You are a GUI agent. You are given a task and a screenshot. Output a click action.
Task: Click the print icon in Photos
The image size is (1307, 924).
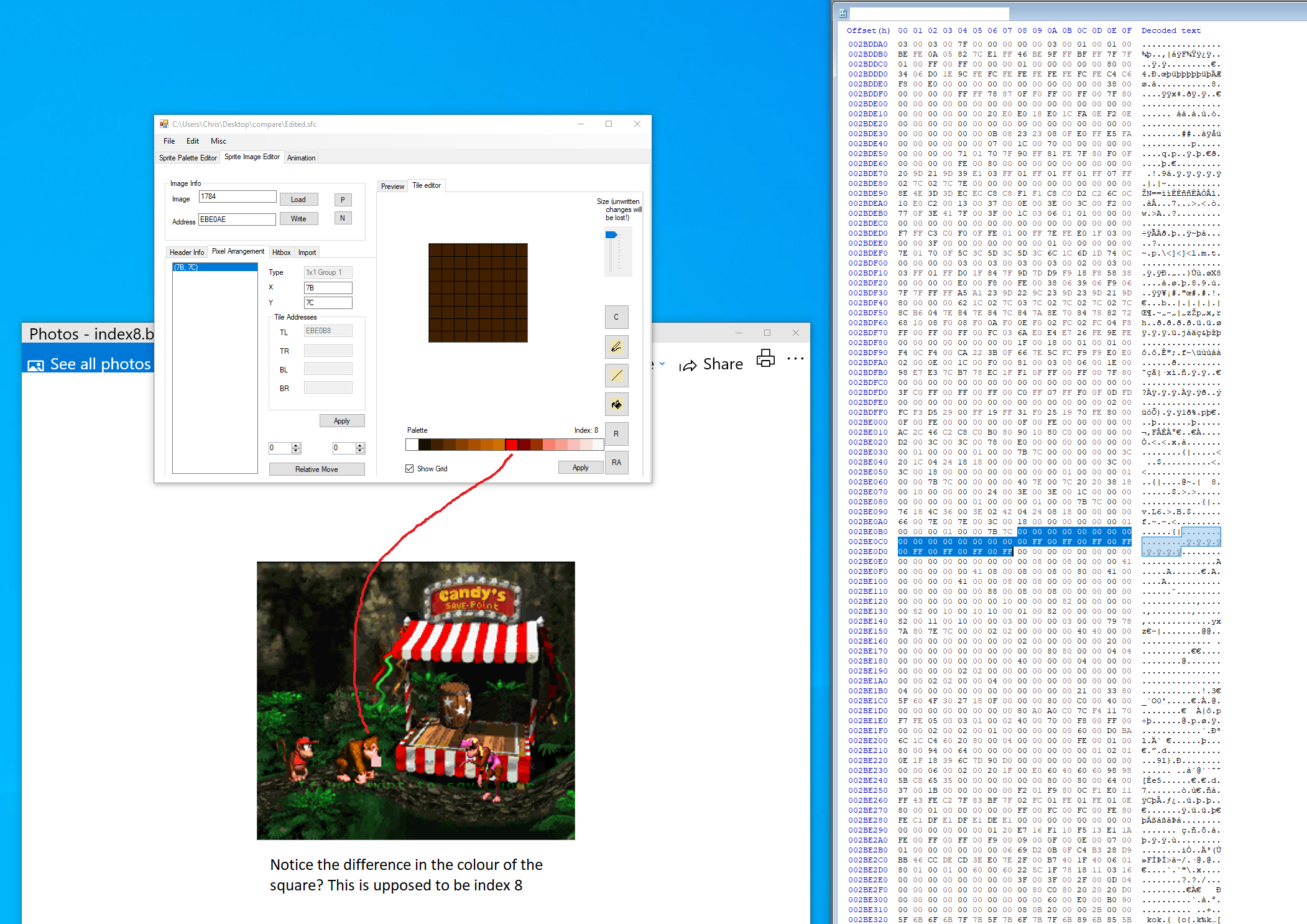pyautogui.click(x=765, y=359)
